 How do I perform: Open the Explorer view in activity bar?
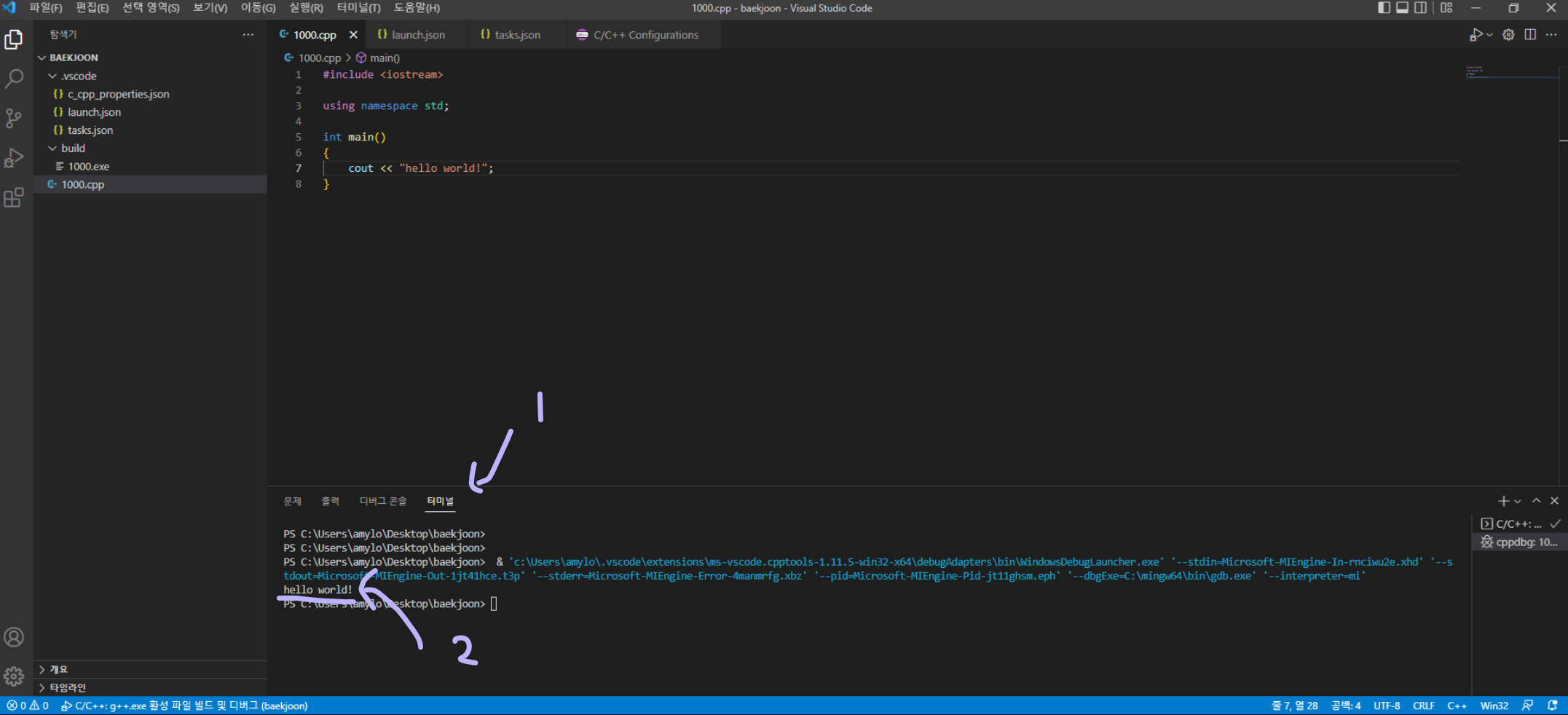pos(14,39)
